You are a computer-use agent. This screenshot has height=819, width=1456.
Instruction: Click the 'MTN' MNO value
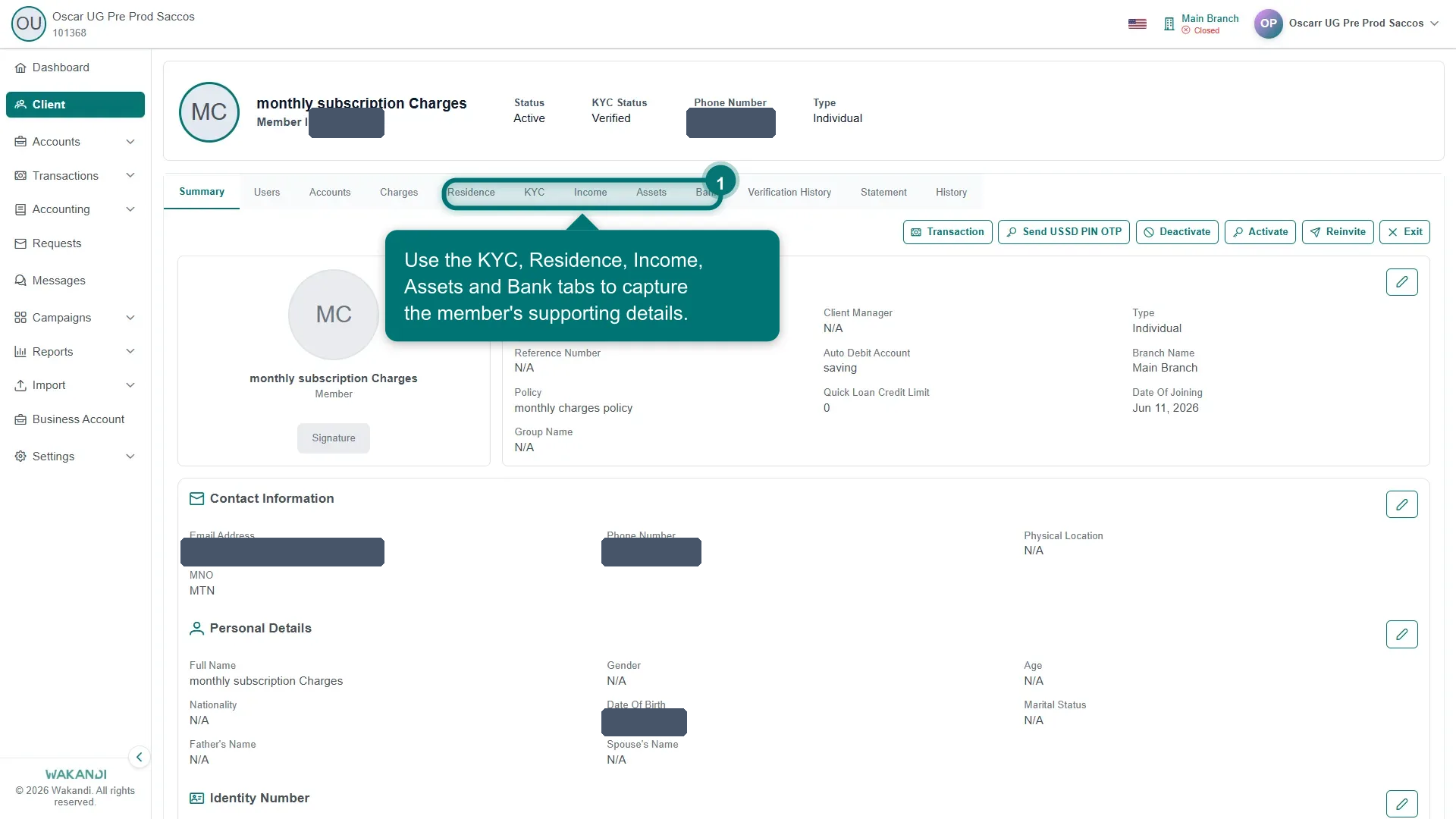(202, 591)
